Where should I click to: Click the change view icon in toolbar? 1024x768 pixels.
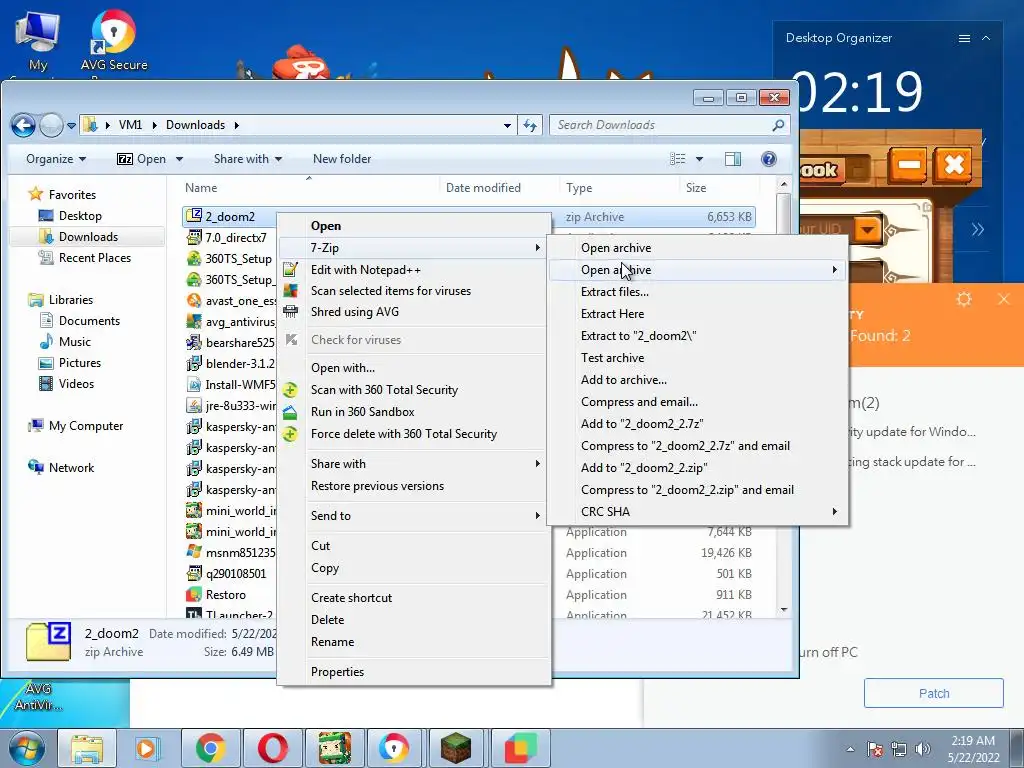point(678,159)
